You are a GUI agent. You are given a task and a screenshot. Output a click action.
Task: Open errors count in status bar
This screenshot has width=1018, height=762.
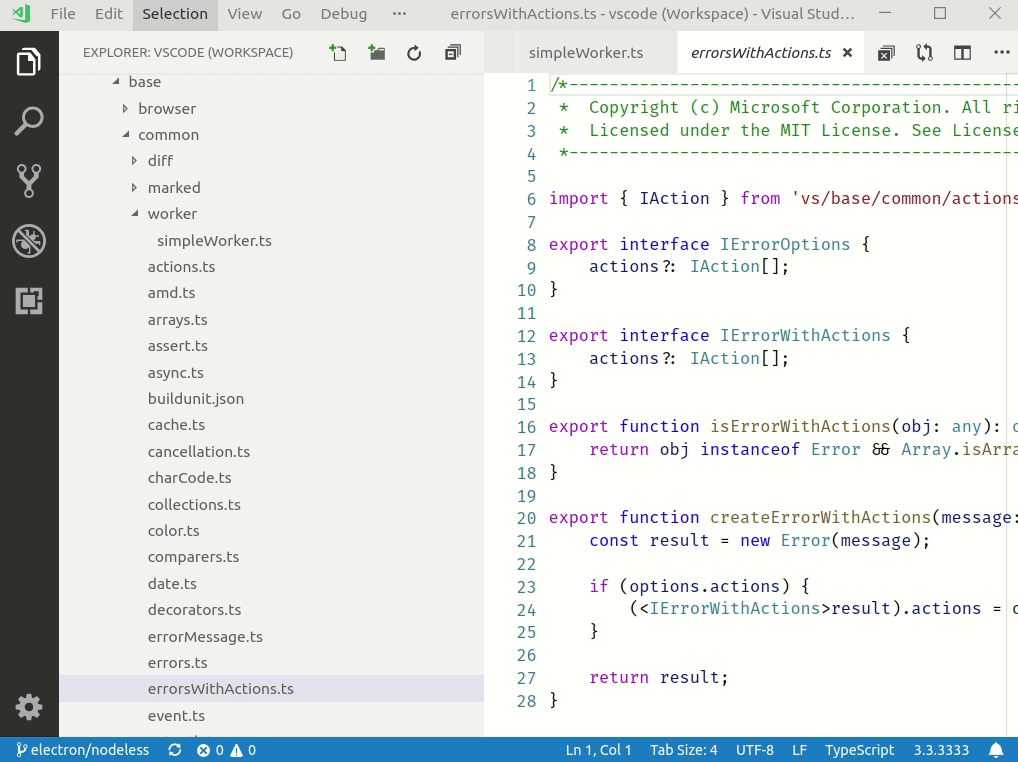coord(210,750)
